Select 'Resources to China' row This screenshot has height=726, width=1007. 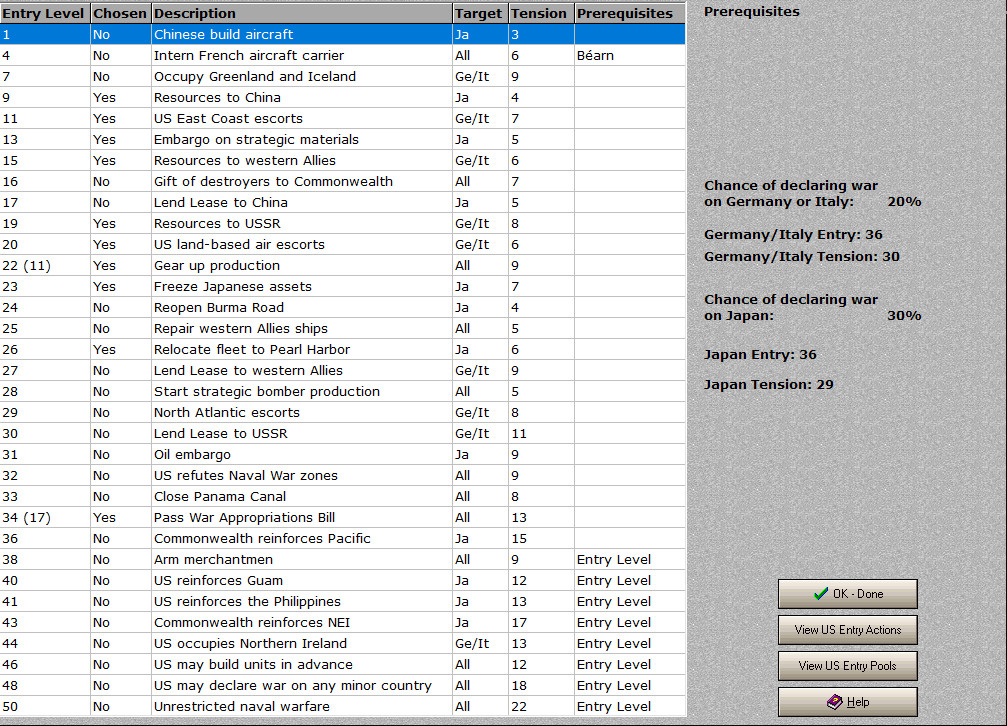click(342, 98)
